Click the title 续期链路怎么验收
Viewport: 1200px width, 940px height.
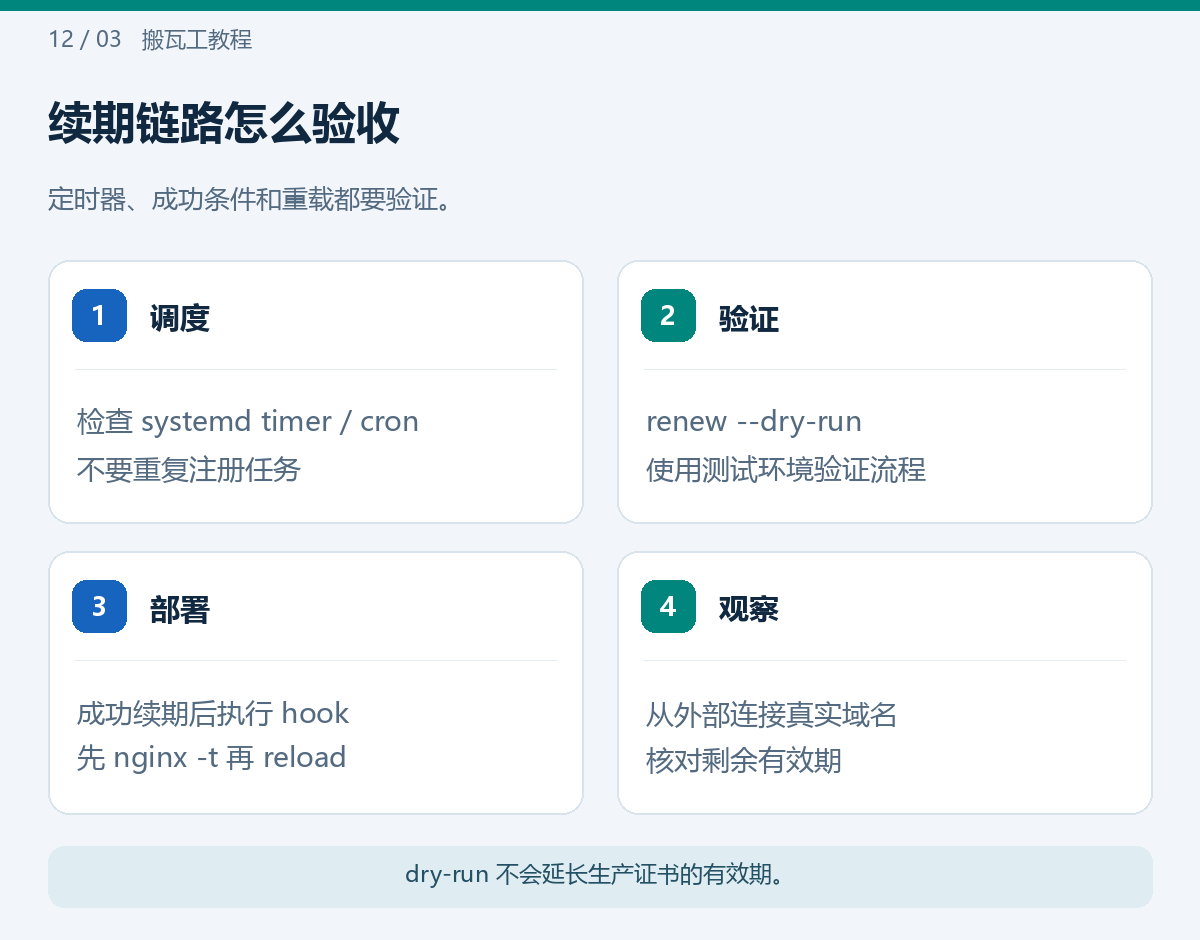(224, 124)
